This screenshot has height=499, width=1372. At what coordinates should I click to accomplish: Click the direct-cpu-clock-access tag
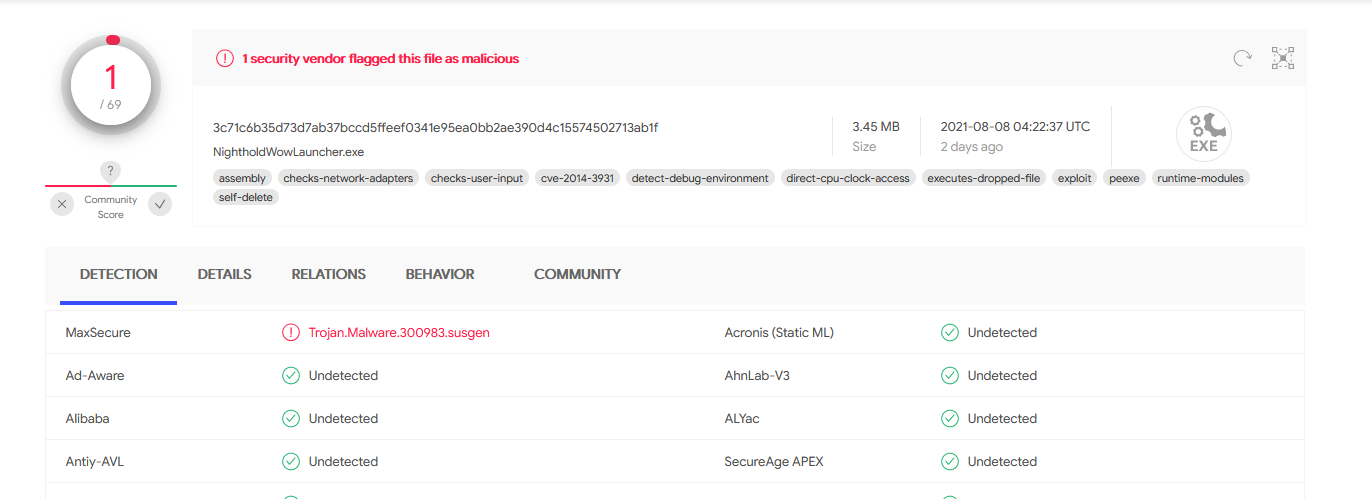[x=848, y=178]
